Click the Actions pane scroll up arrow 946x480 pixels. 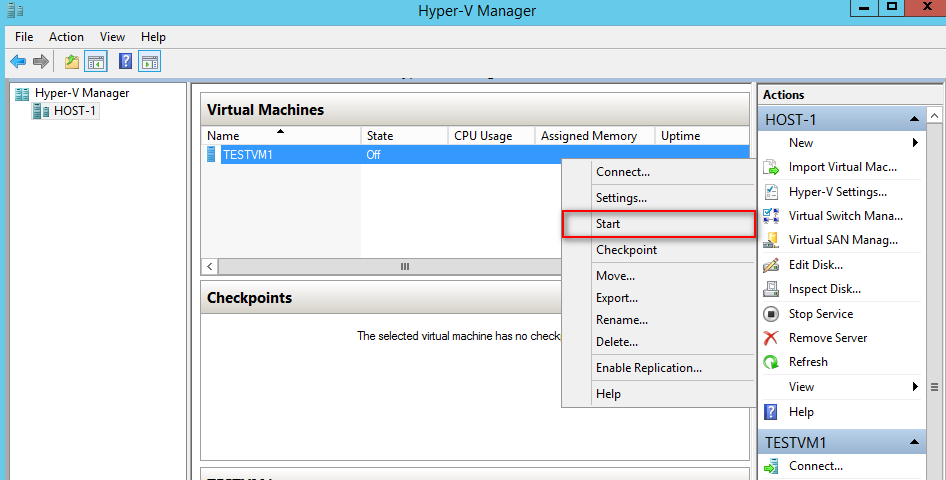tap(934, 115)
